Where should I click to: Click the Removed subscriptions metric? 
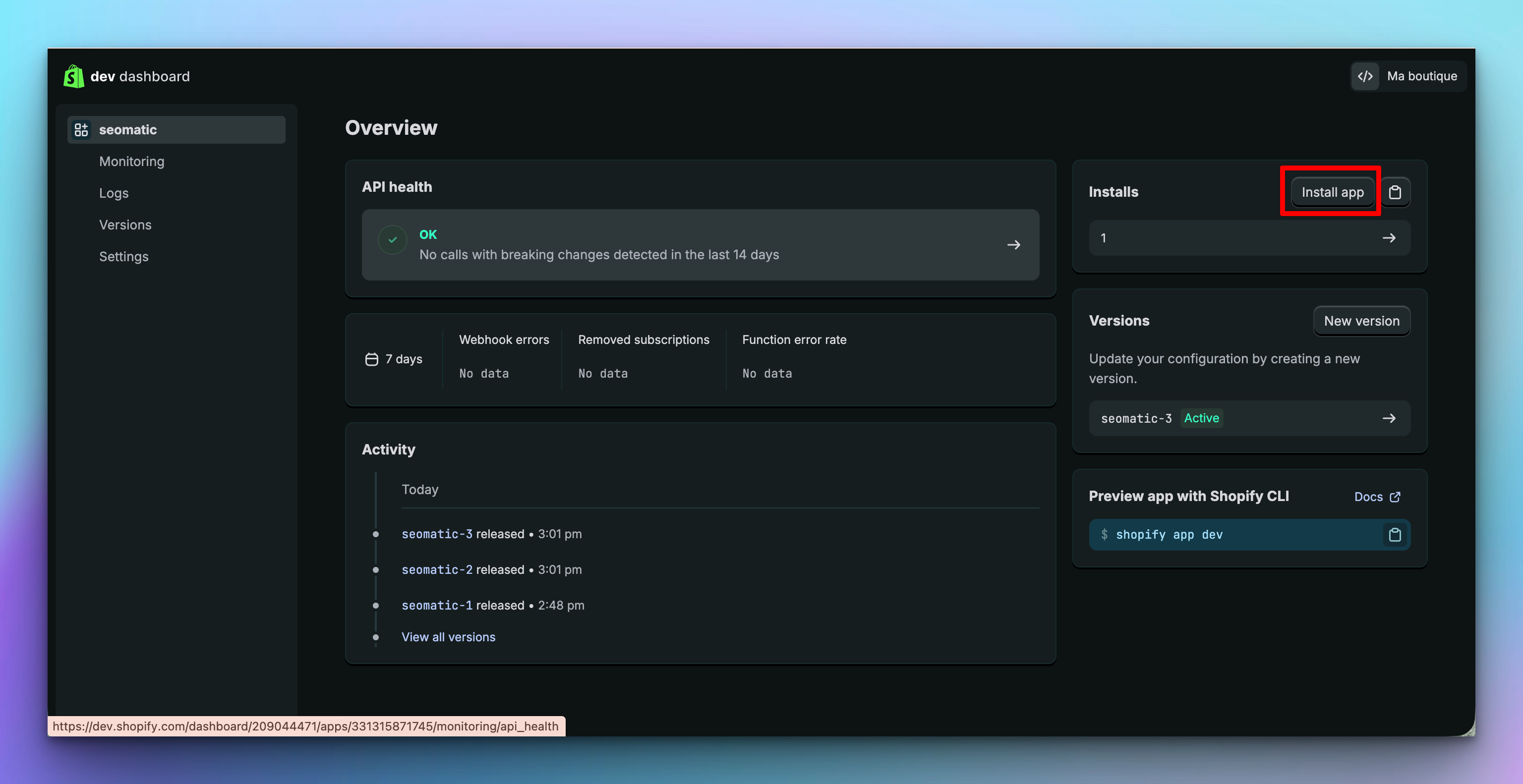point(643,339)
